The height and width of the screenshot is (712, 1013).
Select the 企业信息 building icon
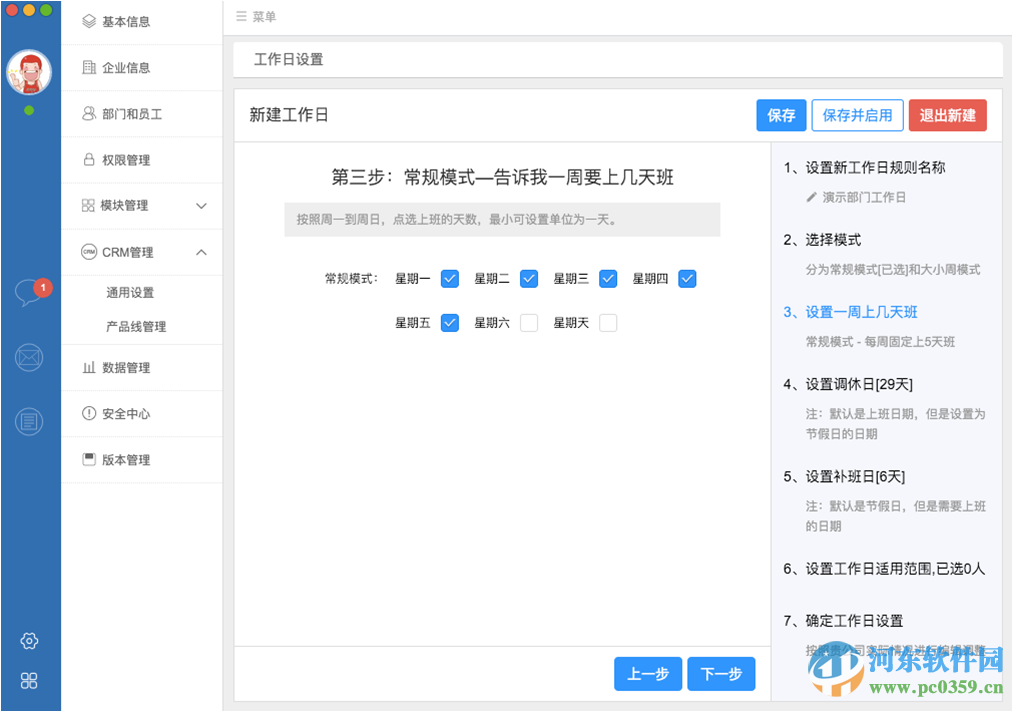pyautogui.click(x=88, y=67)
